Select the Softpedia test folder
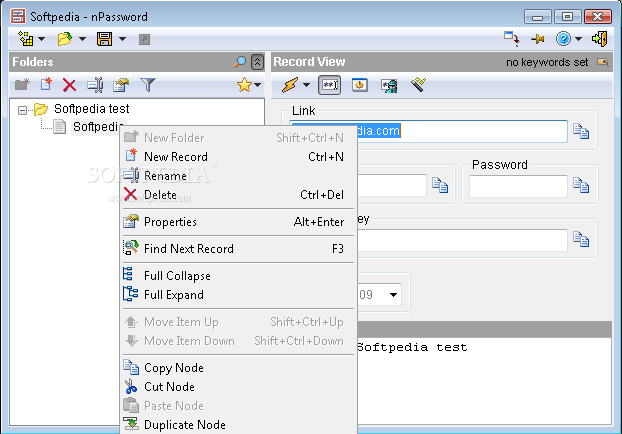Viewport: 622px width, 434px height. [x=92, y=109]
